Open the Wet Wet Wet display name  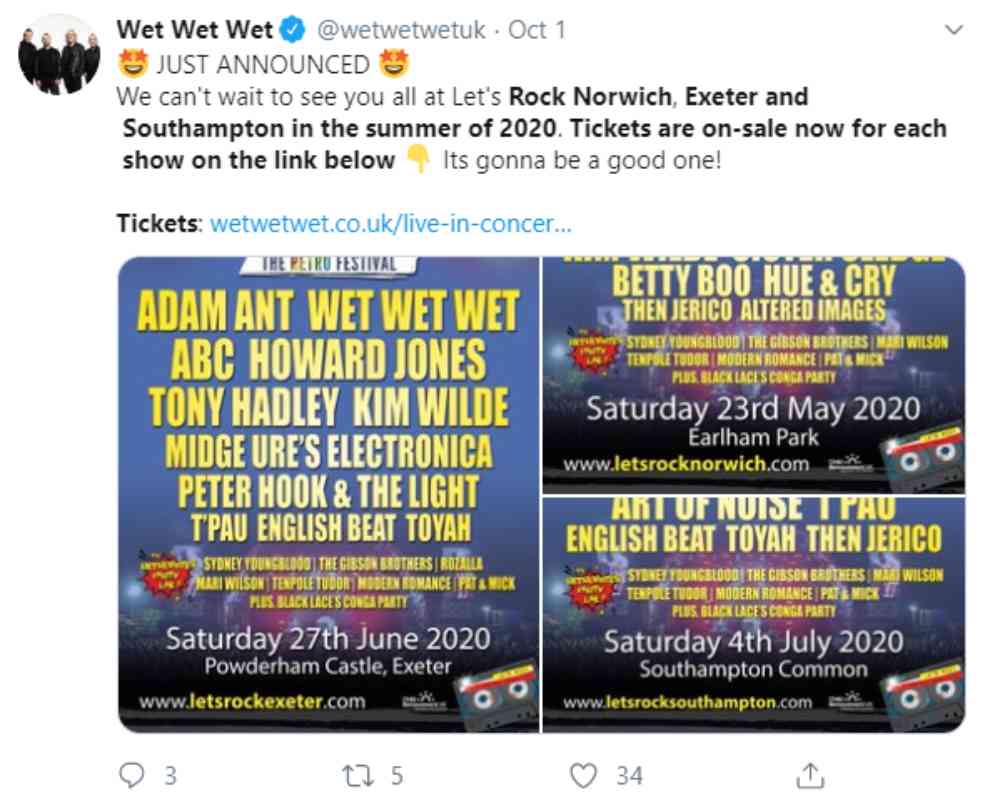194,30
